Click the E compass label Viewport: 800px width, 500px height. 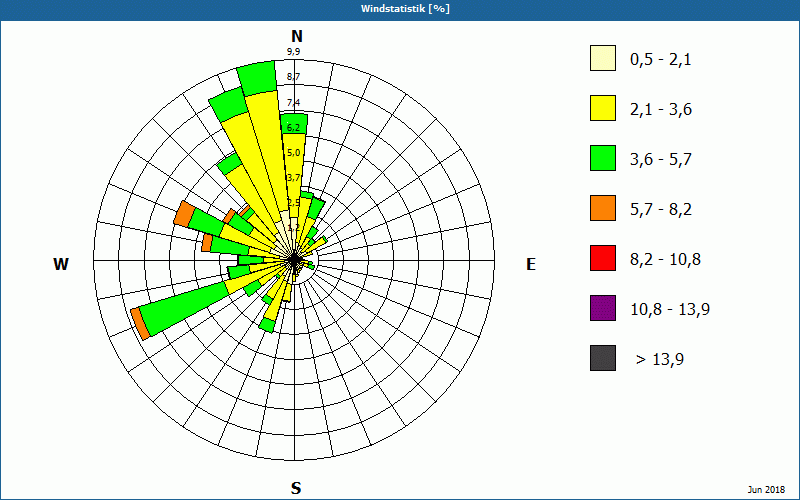531,264
